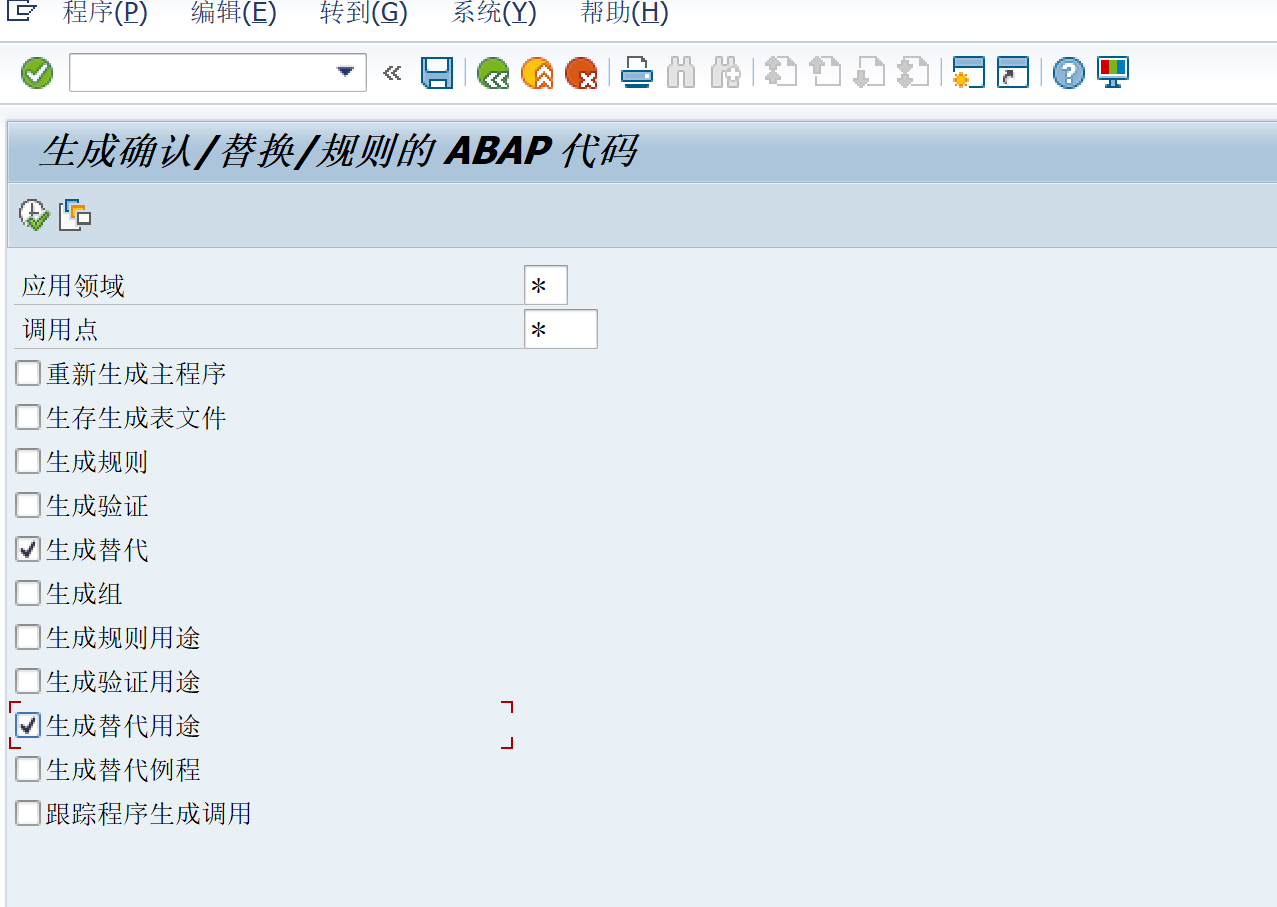Click the yellow Exit icon
Viewport: 1277px width, 907px height.
pos(537,73)
